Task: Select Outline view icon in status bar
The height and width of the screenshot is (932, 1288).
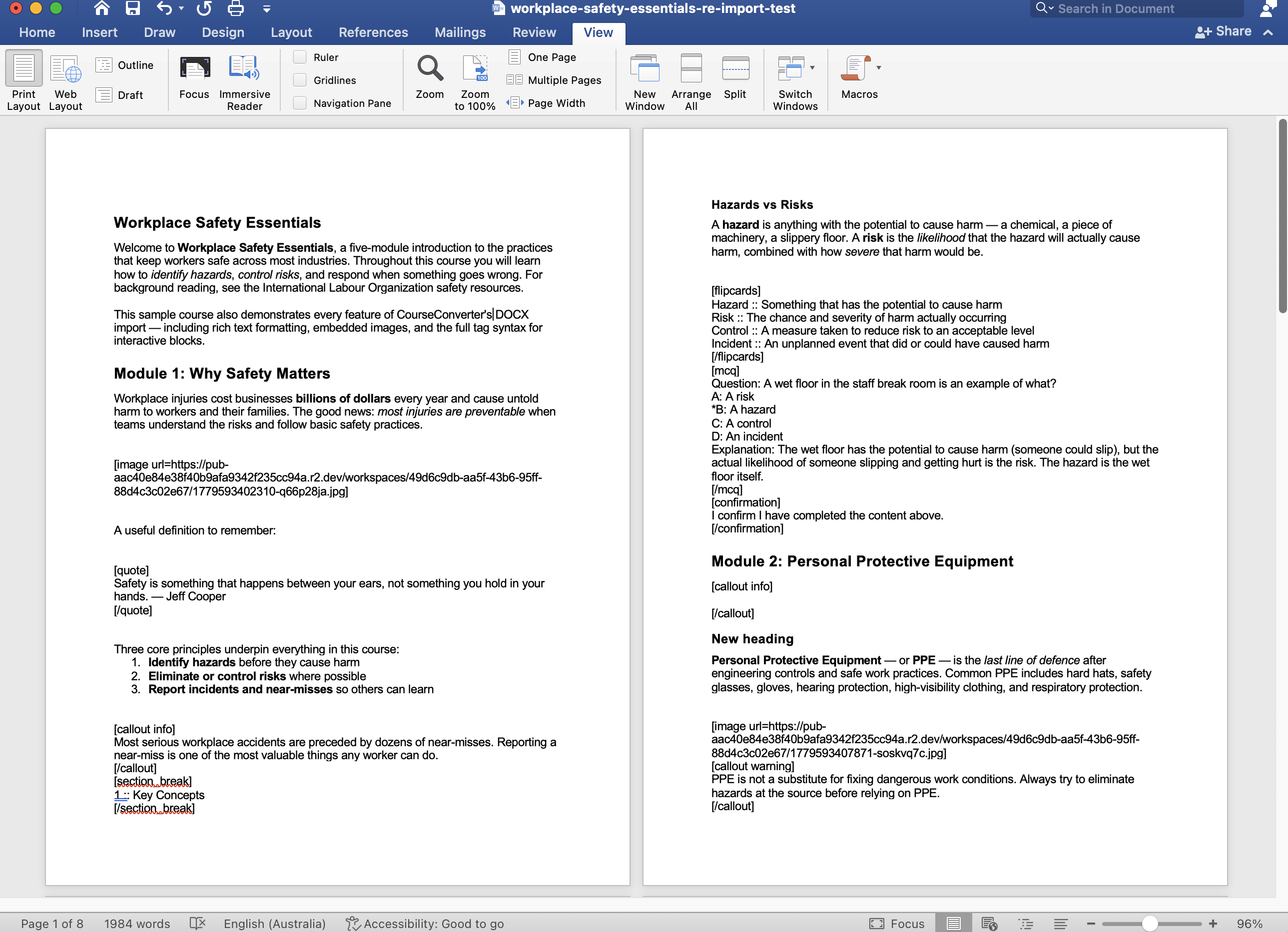Action: coord(1026,924)
